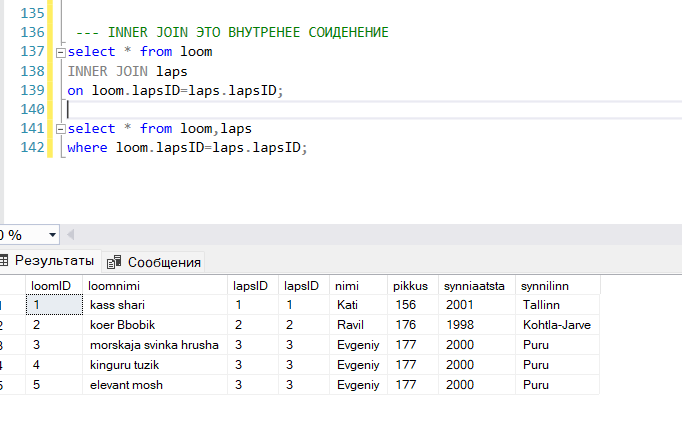Click the 'on' keyword on line 139
The height and width of the screenshot is (430, 682).
tap(75, 91)
